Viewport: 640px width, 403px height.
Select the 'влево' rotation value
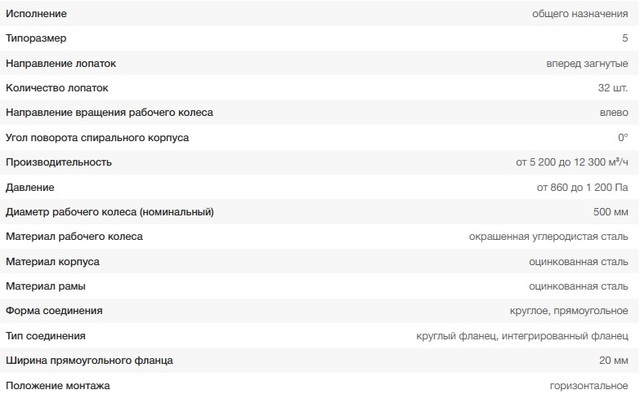[x=613, y=113]
